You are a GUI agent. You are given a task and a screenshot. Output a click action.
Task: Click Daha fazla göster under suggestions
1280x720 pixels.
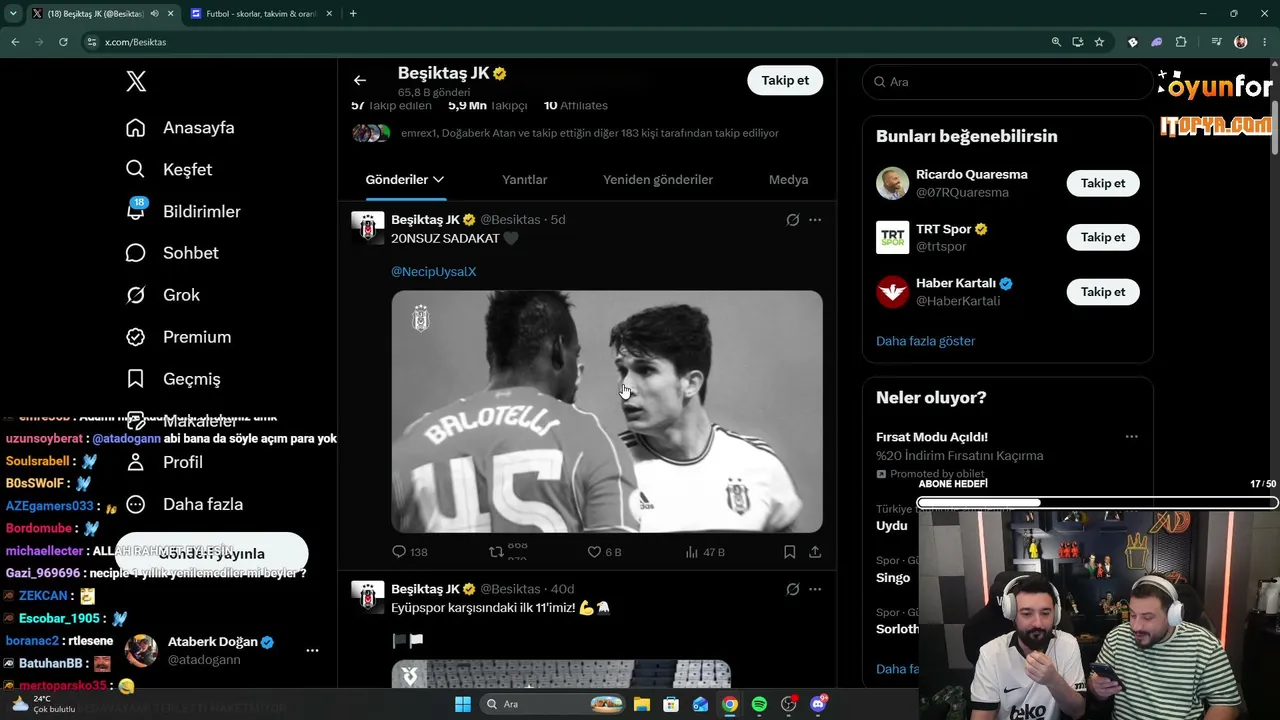pos(925,341)
